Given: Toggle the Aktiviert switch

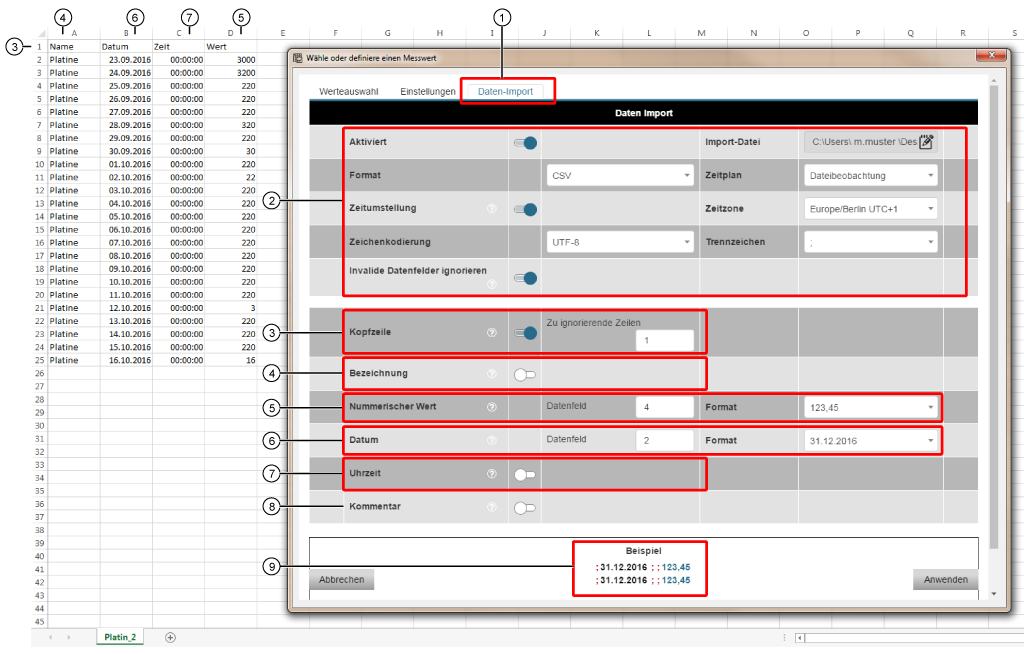Looking at the screenshot, I should click(x=524, y=143).
